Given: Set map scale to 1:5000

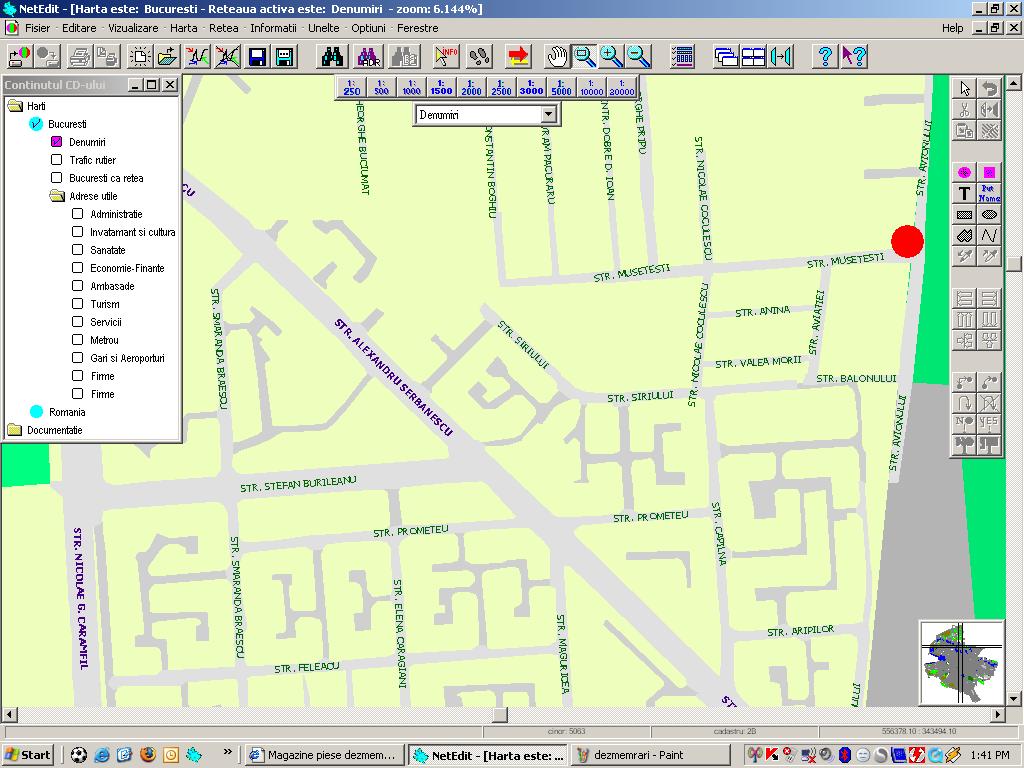Looking at the screenshot, I should coord(561,87).
